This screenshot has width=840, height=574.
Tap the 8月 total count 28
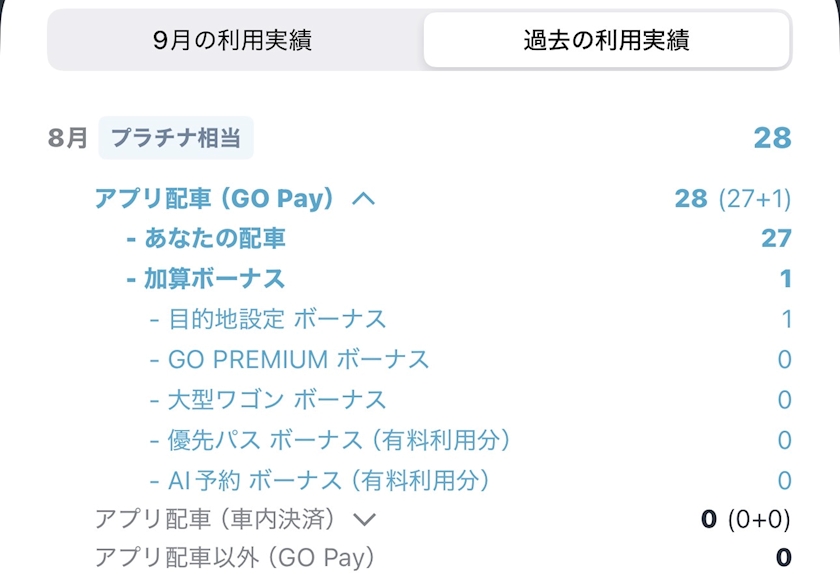772,138
